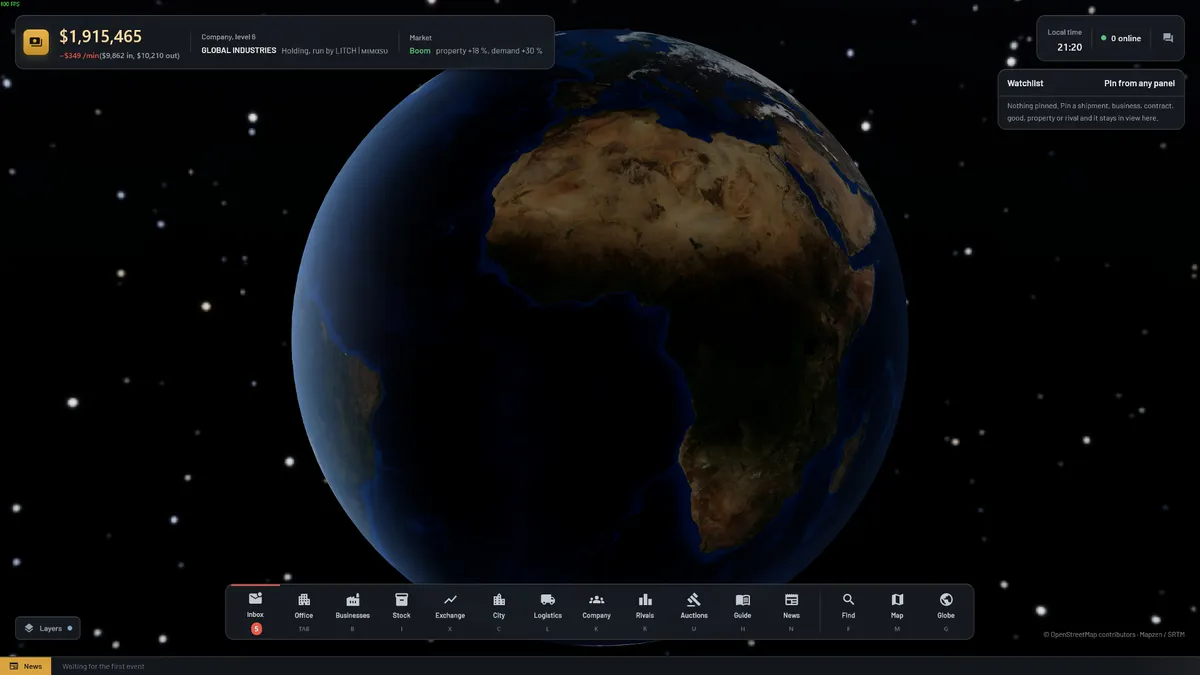Image resolution: width=1200 pixels, height=675 pixels.
Task: Click the $1,915,465 cash balance
Action: [100, 37]
